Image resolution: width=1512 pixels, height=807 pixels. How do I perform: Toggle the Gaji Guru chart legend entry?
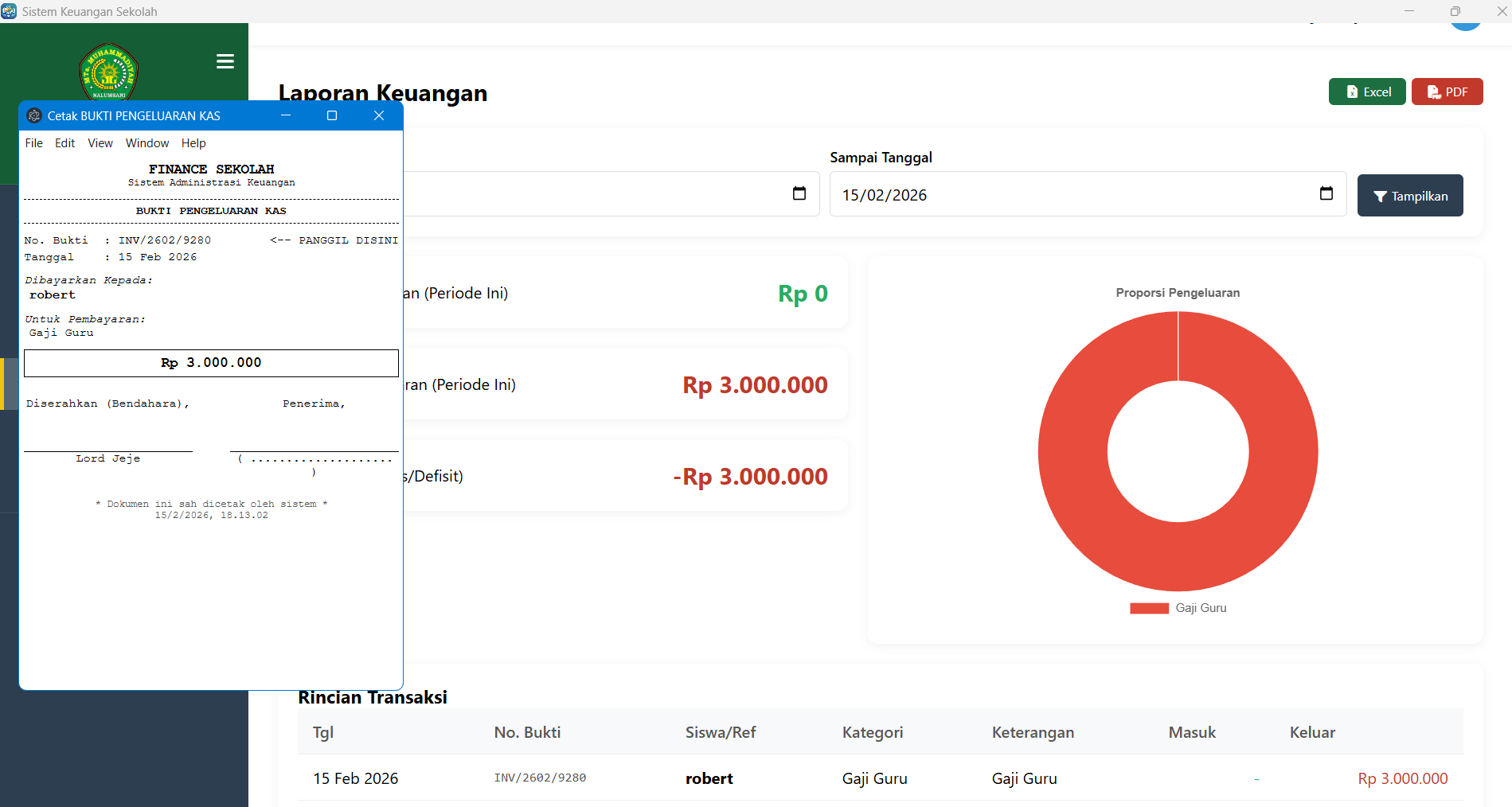click(x=1178, y=607)
